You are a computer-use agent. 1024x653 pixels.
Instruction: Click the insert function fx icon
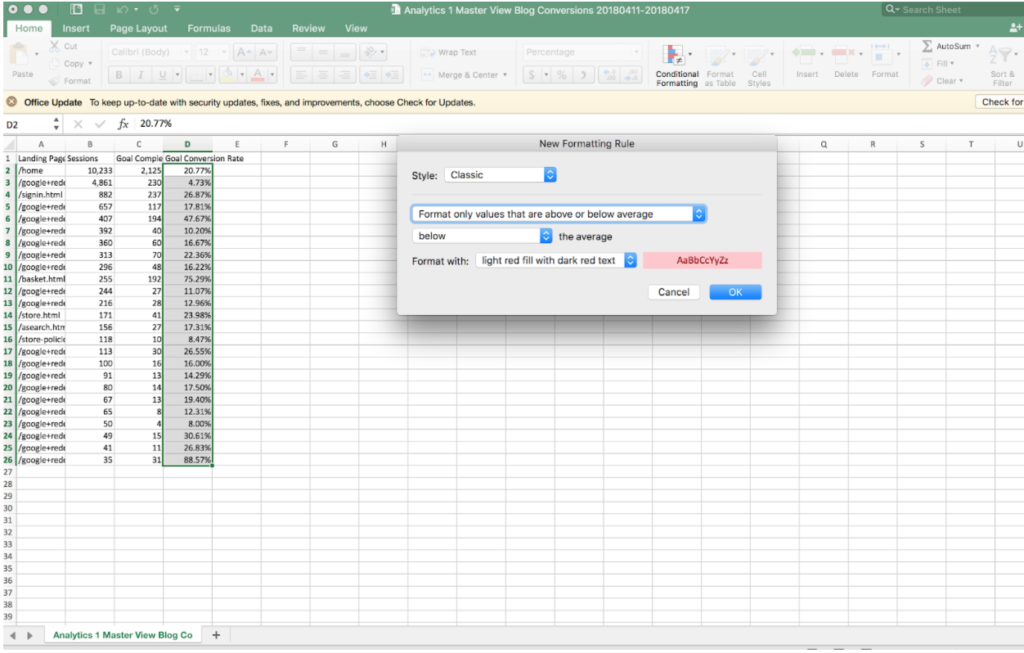click(x=123, y=124)
